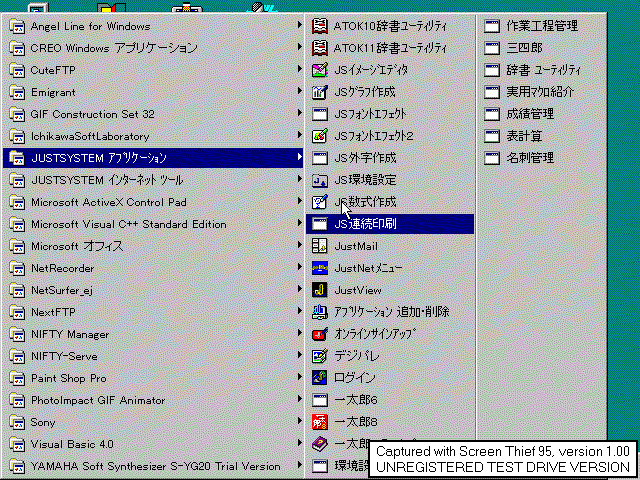Viewport: 640px width, 480px height.
Task: Open PhotoImpact GIF Animator group
Action: [153, 400]
